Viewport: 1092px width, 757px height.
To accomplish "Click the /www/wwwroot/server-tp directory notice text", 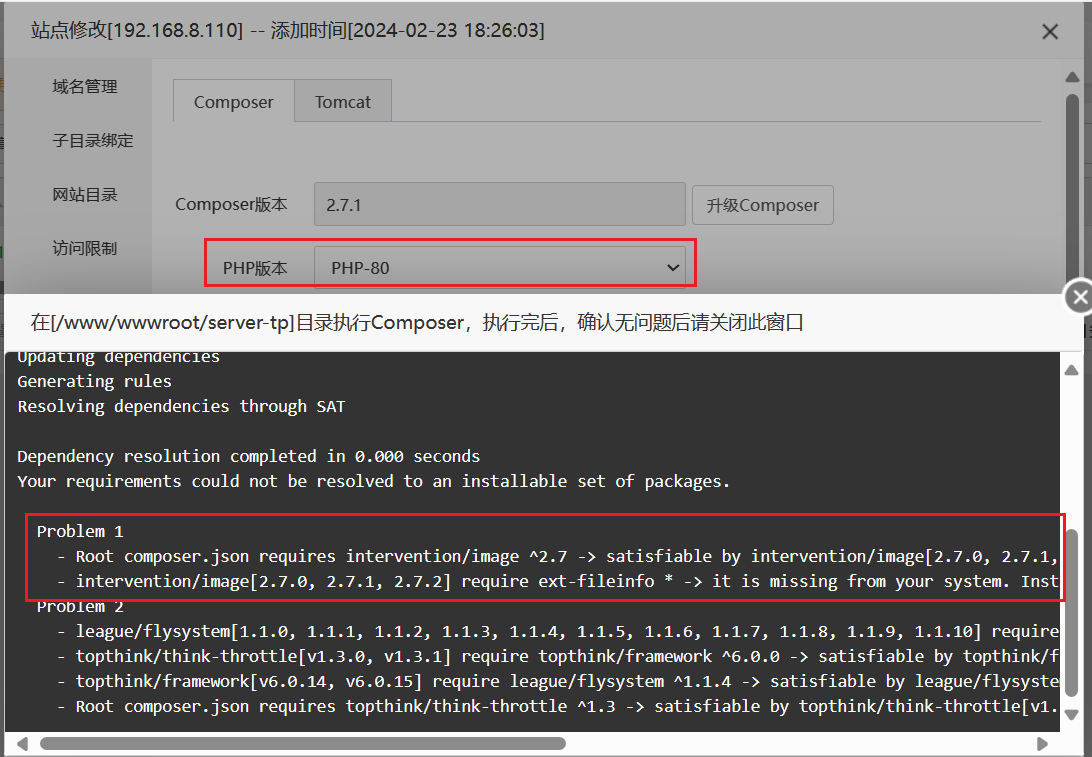I will (x=416, y=322).
